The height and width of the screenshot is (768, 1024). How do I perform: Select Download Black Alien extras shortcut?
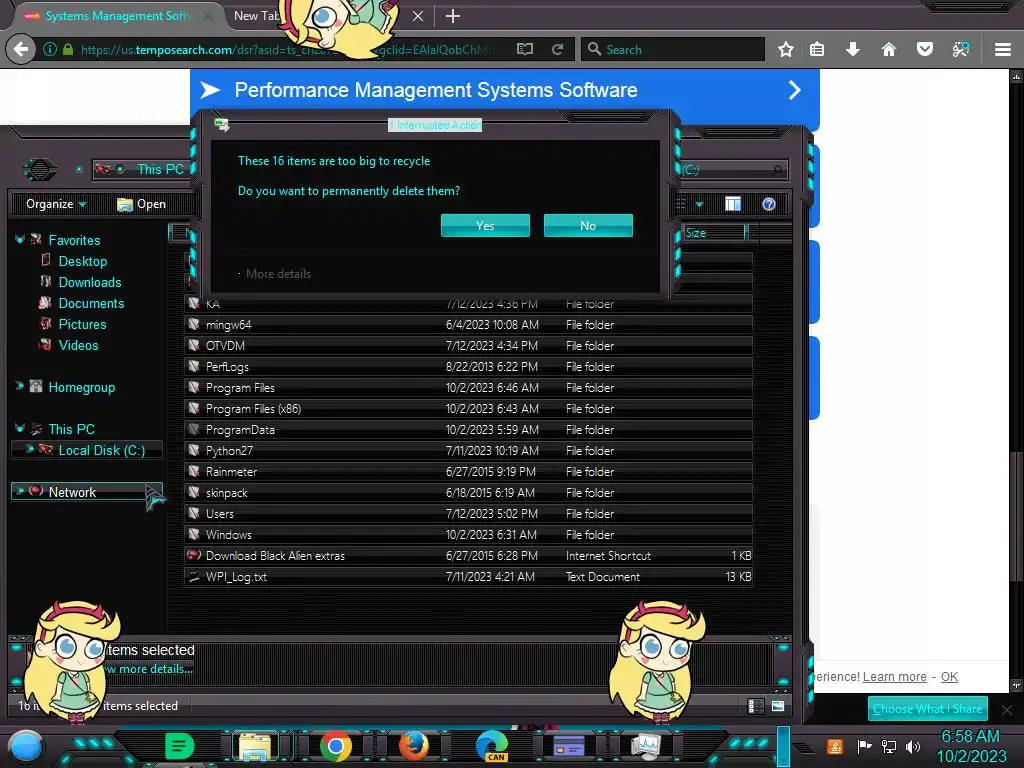pyautogui.click(x=468, y=555)
